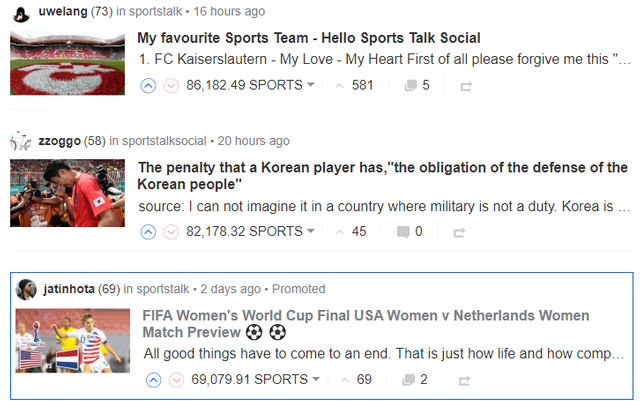This screenshot has height=401, width=640.
Task: Open comments on zzoggo's post showing 0
Action: (409, 232)
